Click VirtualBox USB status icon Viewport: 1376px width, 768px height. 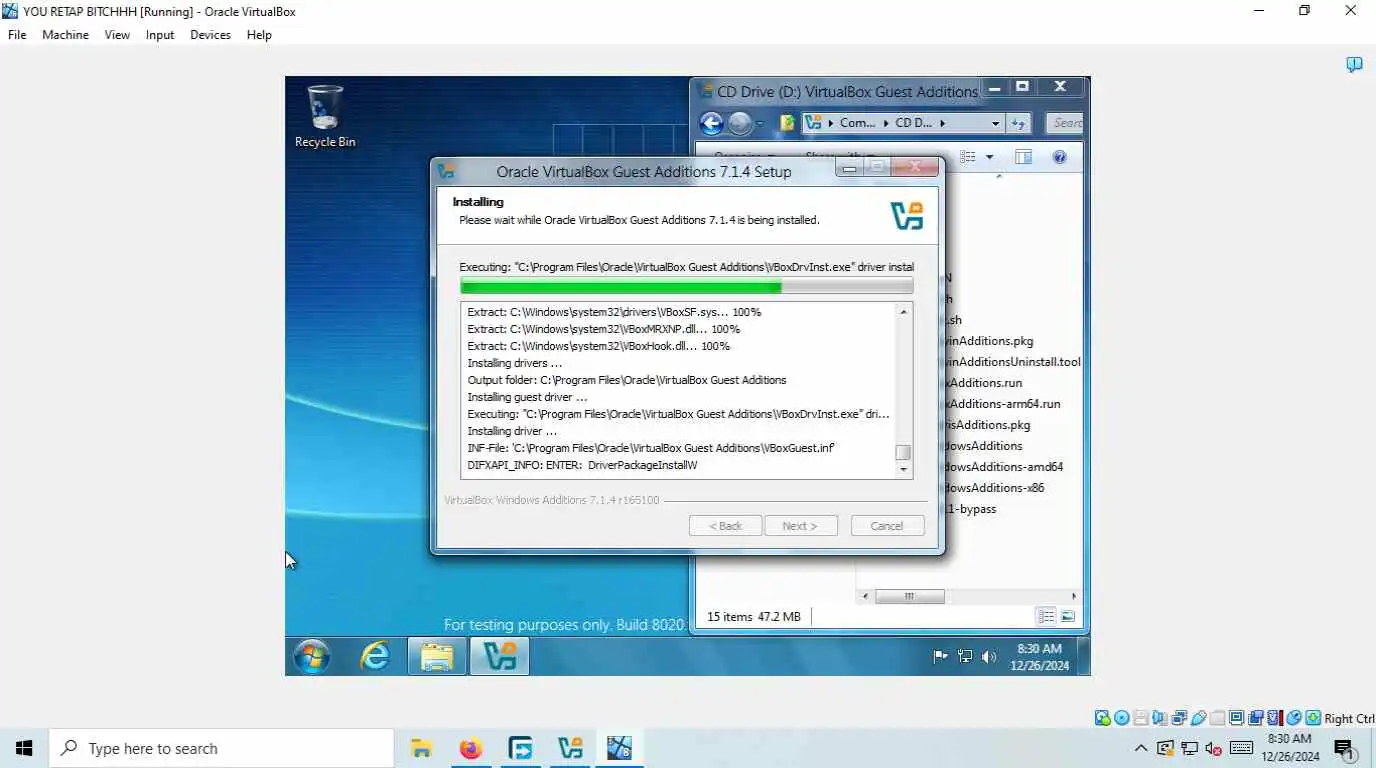tap(1197, 718)
